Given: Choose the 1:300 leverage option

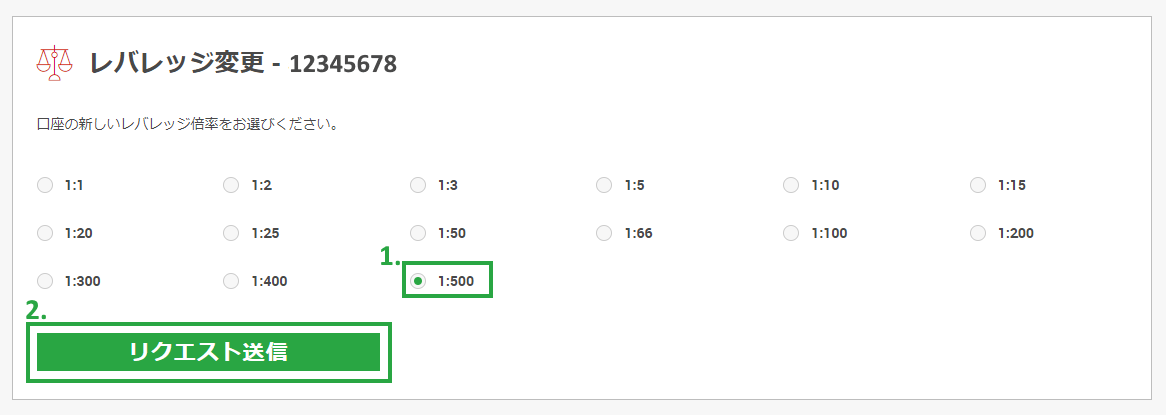Looking at the screenshot, I should pos(45,281).
